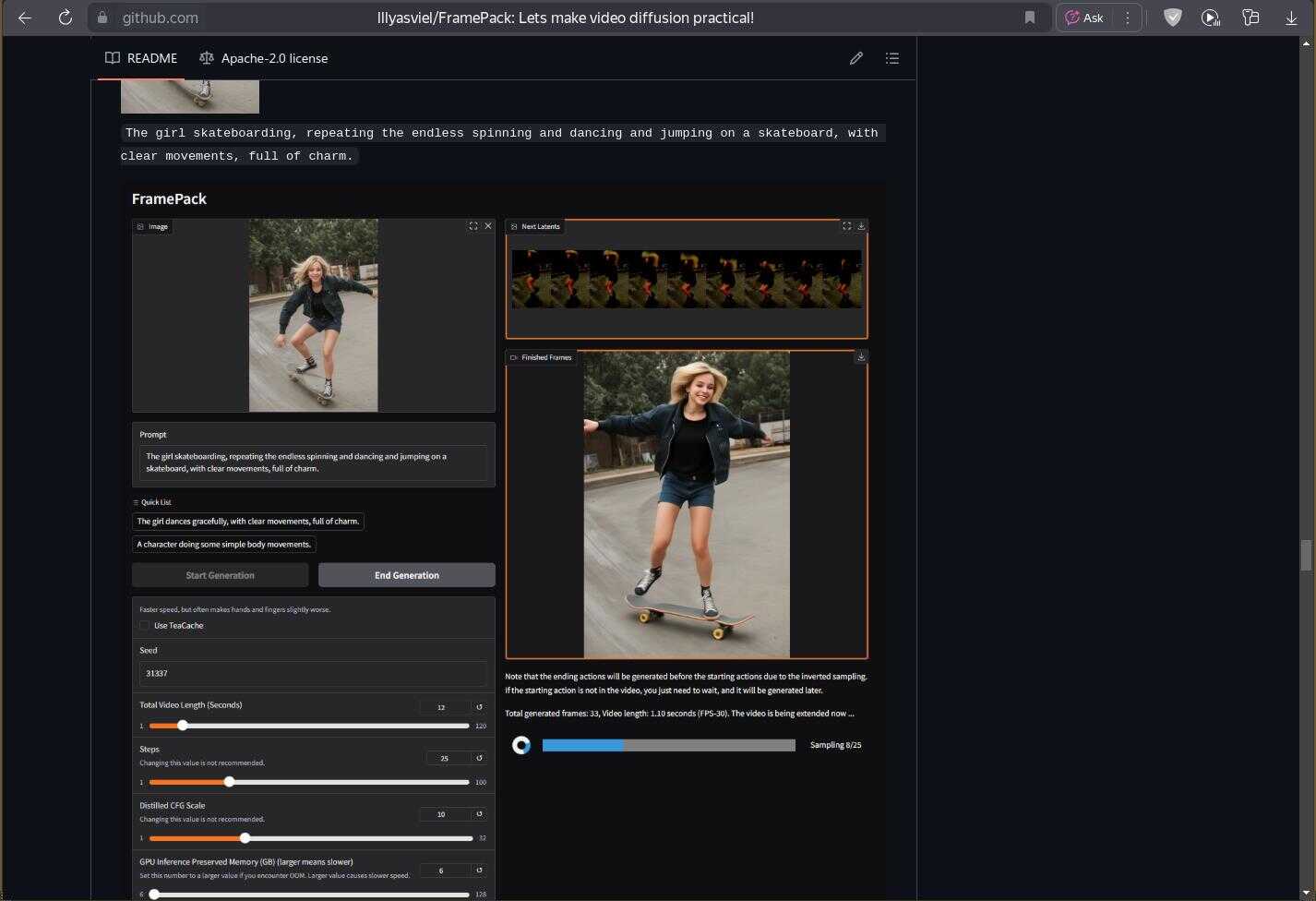
Task: Go back to the previous page
Action: tap(25, 18)
